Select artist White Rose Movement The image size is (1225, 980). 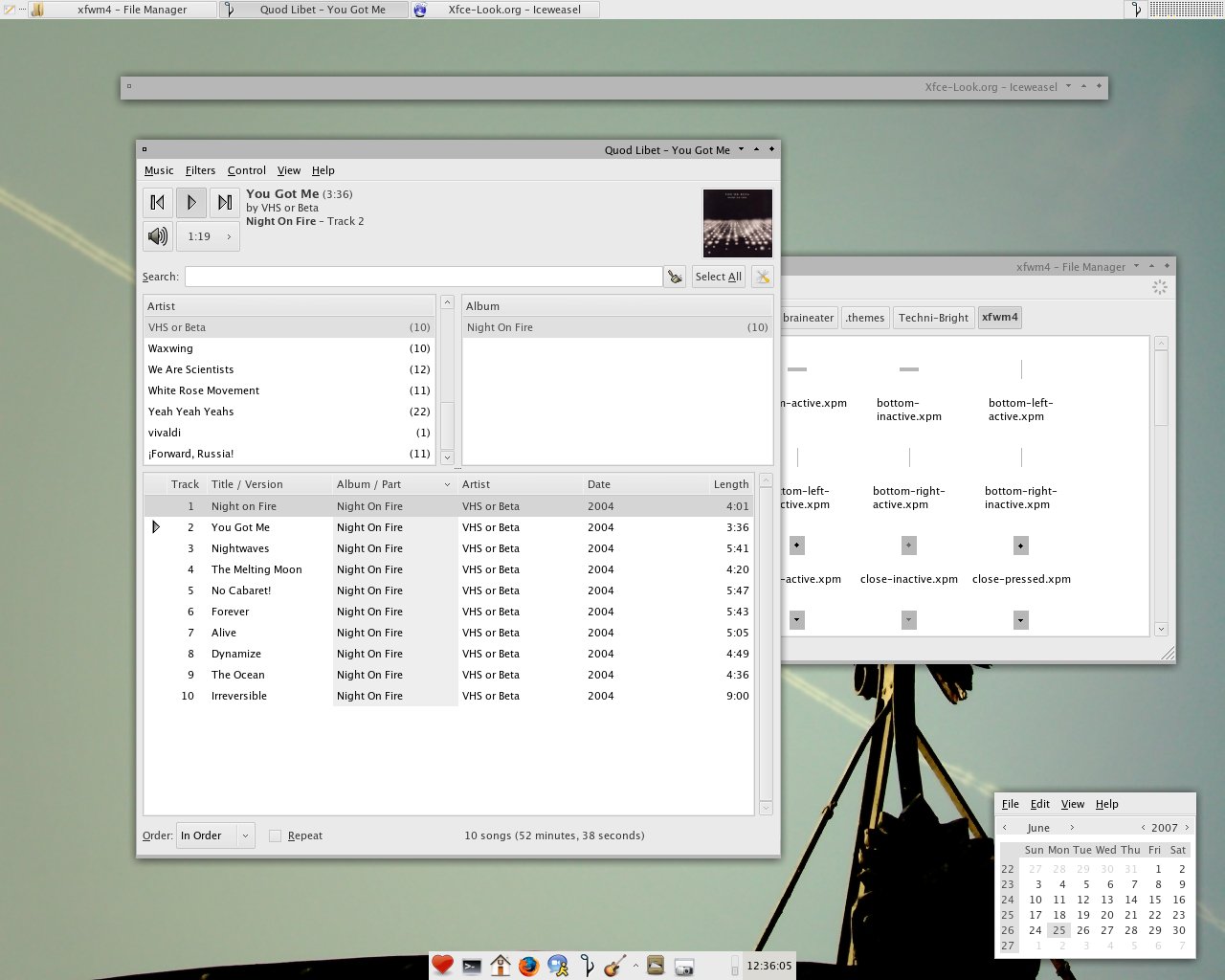coord(289,390)
